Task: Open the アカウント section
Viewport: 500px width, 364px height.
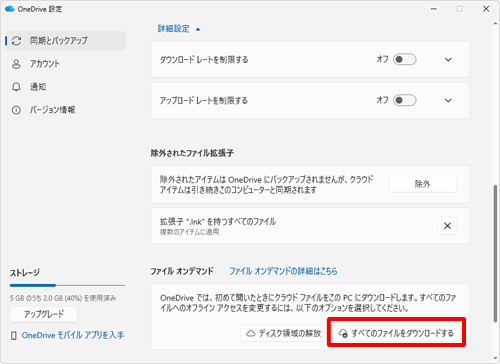Action: [x=44, y=64]
